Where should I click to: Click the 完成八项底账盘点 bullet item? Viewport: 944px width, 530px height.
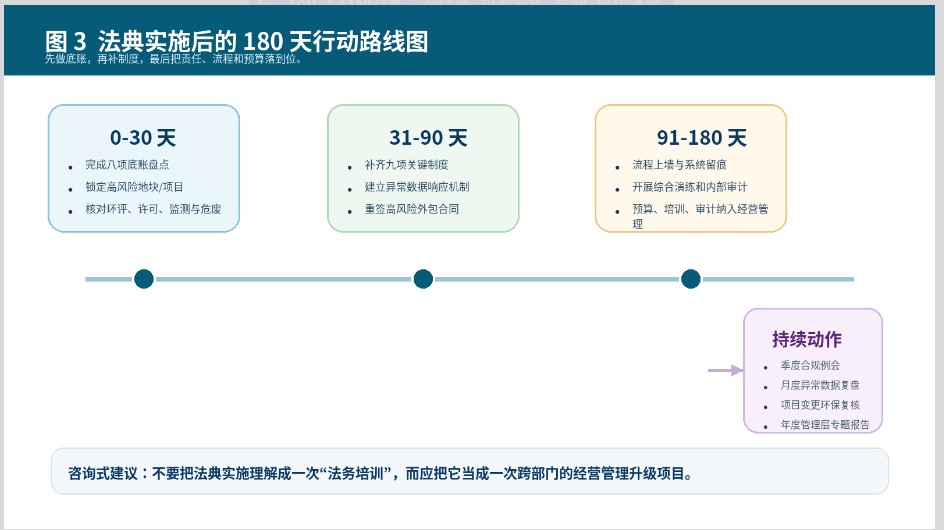127,164
